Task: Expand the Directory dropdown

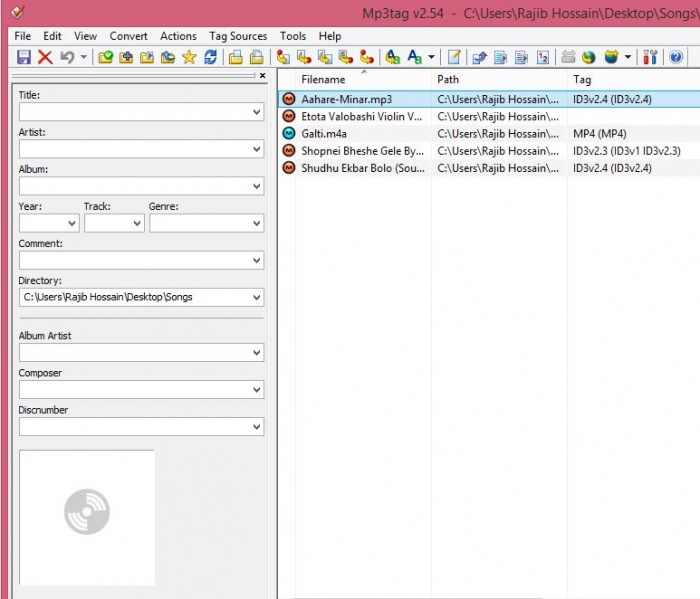Action: pyautogui.click(x=257, y=297)
